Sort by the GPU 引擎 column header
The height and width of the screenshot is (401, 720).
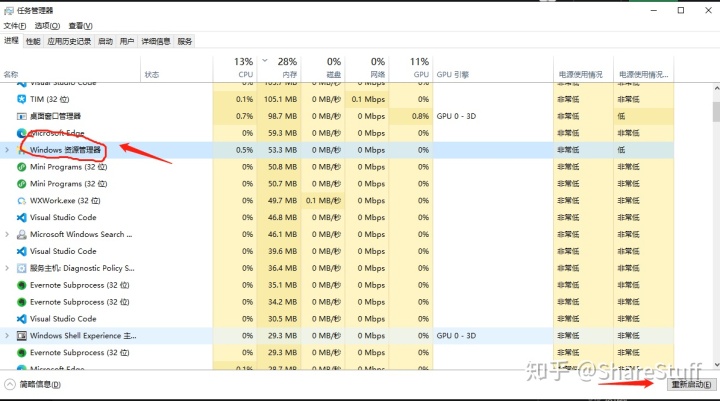point(493,69)
